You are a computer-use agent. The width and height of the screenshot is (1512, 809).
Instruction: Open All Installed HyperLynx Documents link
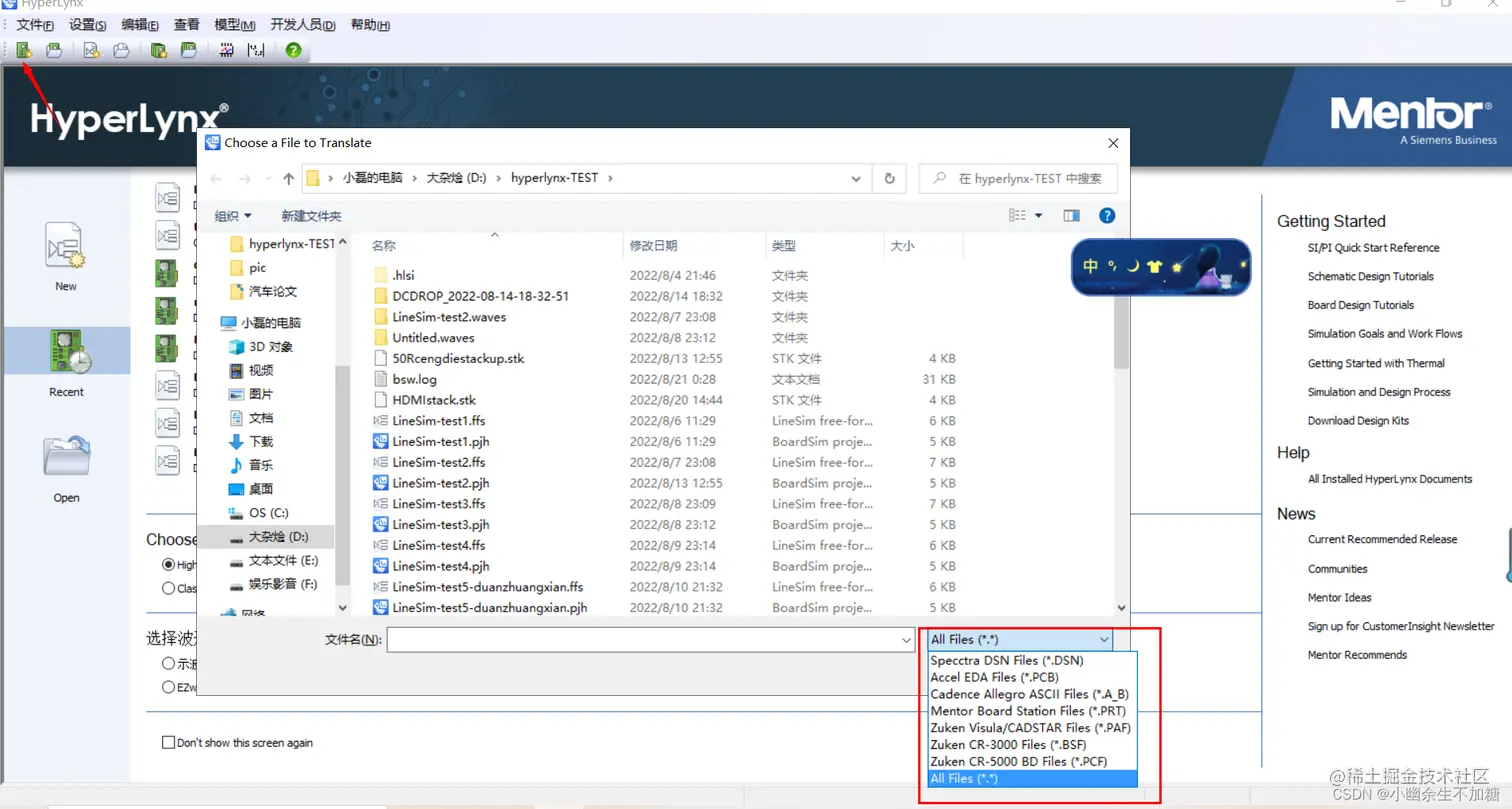click(1390, 479)
